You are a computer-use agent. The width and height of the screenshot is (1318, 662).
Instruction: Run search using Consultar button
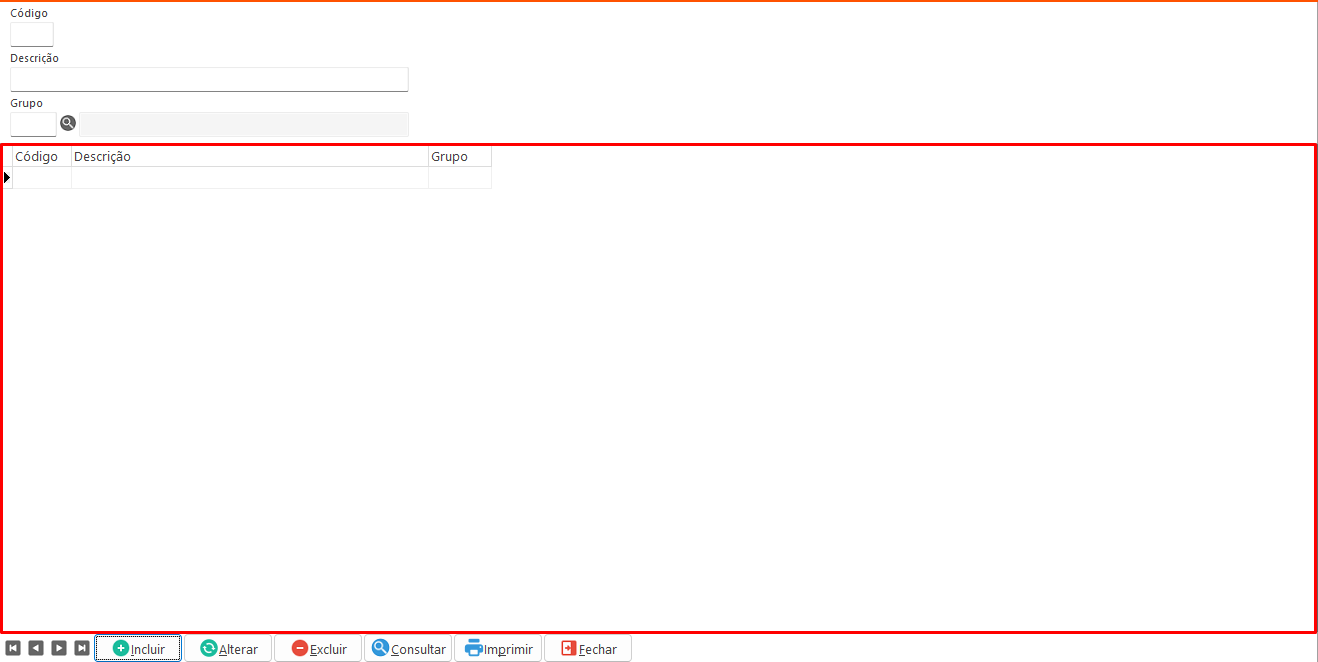(x=408, y=648)
